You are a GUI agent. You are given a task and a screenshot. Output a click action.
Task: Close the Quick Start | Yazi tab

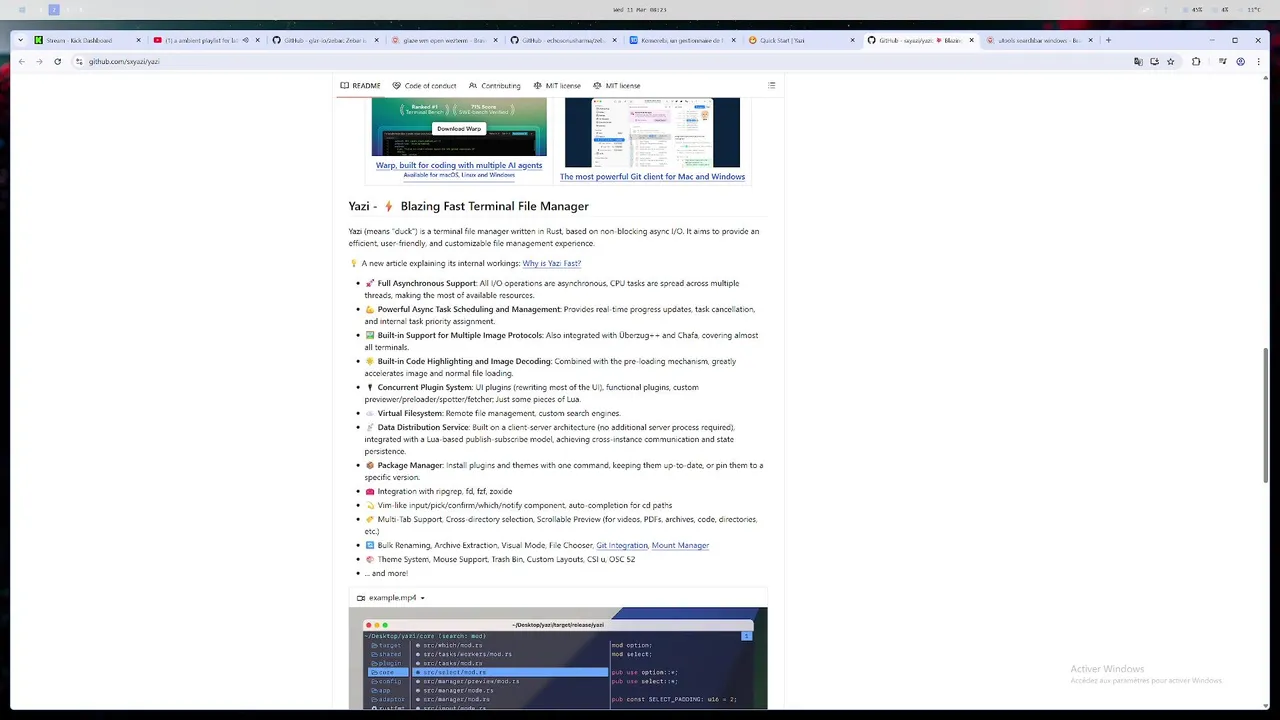pos(852,40)
